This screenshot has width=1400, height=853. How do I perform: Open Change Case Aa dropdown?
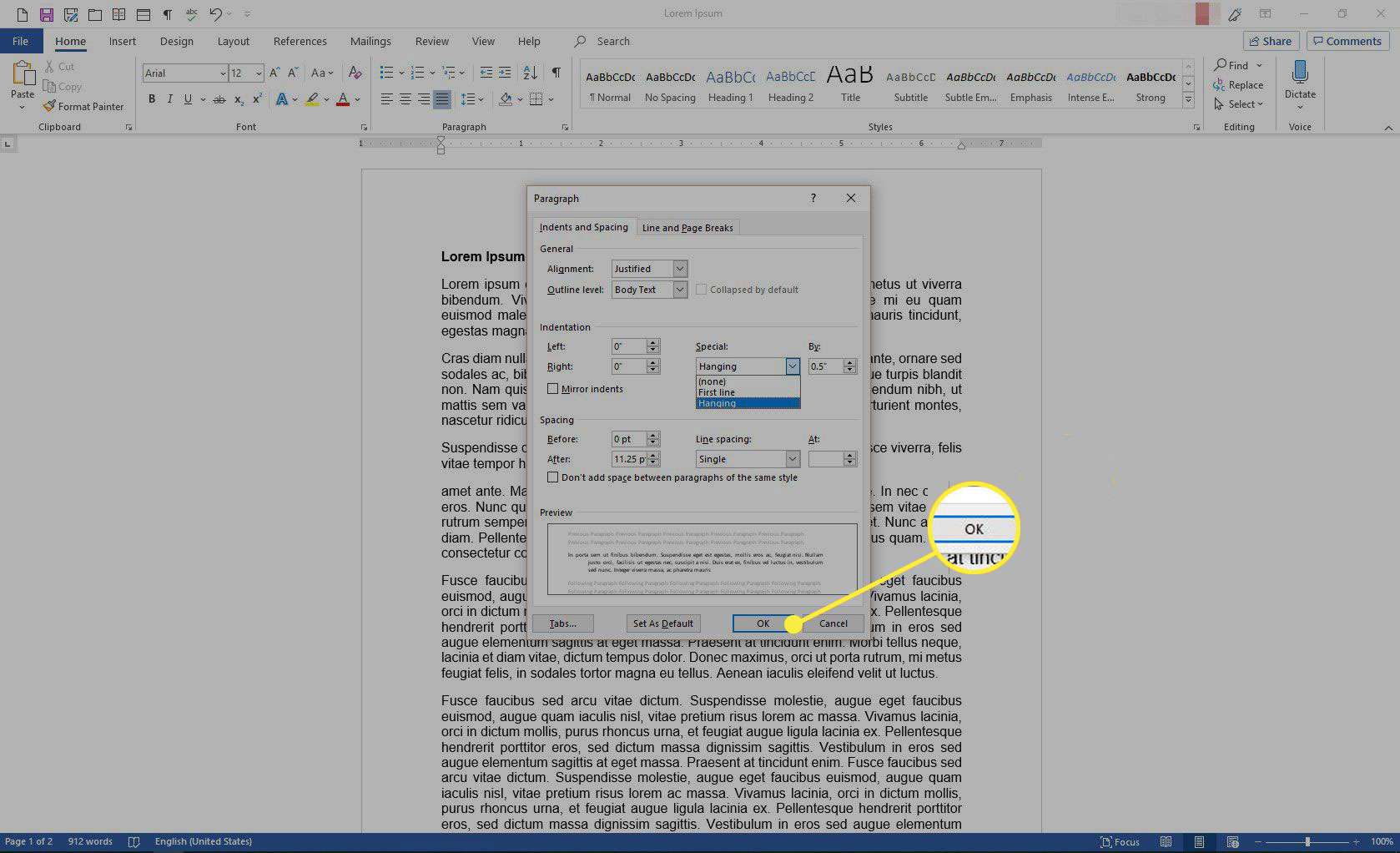(x=322, y=73)
